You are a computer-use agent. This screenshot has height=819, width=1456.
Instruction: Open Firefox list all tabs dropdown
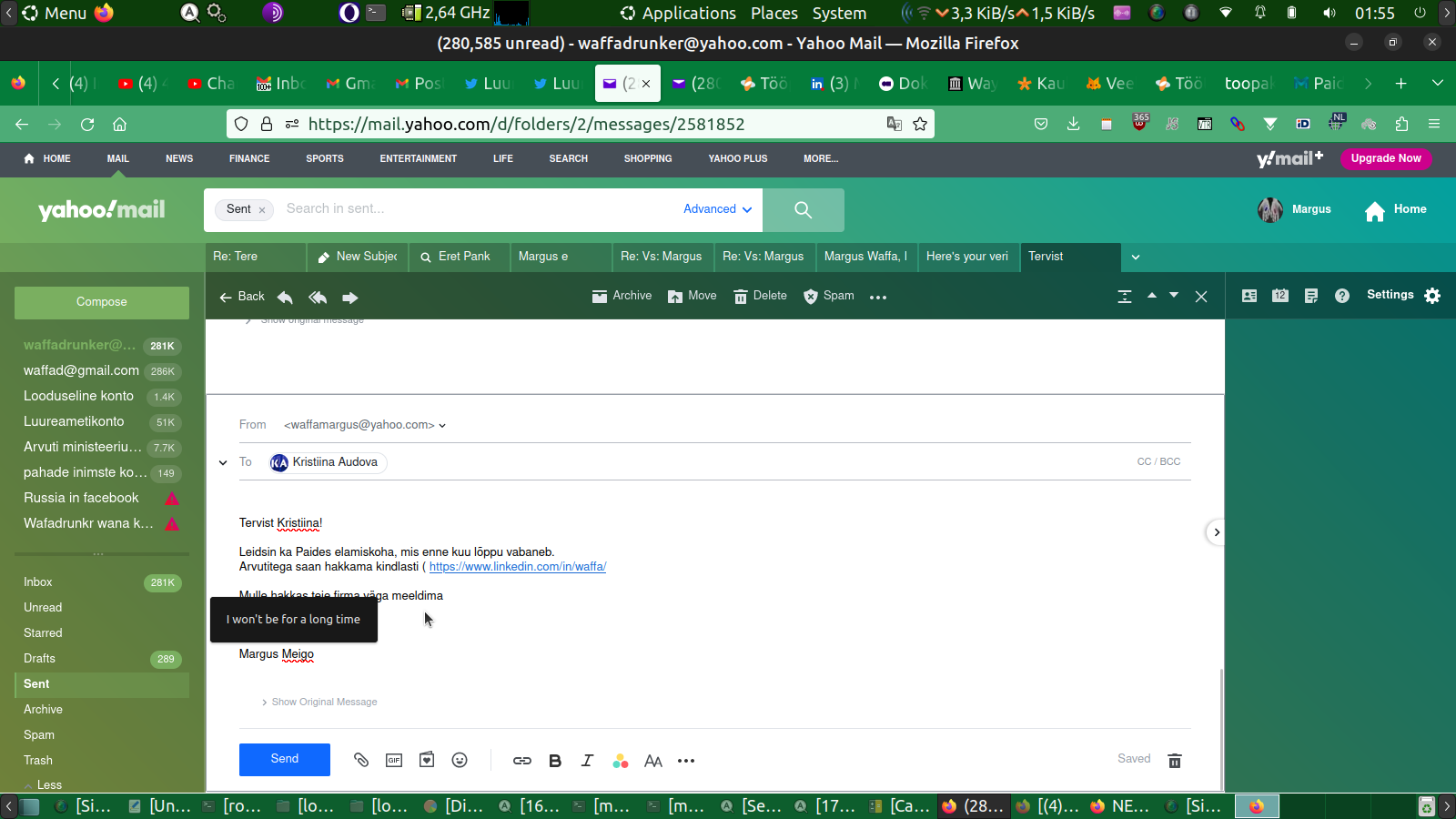(1438, 83)
